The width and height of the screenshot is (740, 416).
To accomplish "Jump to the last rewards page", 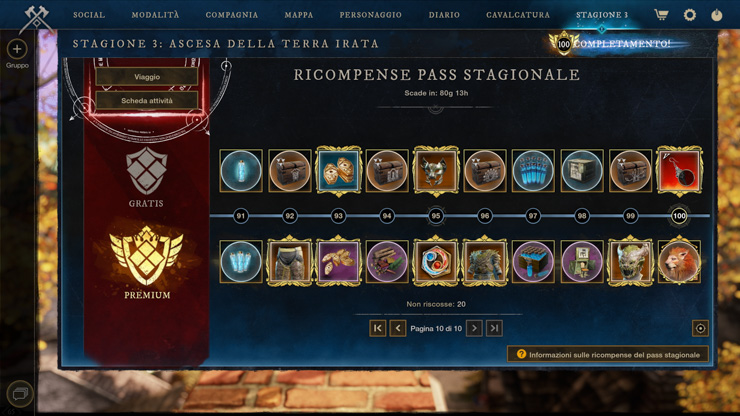I will click(494, 328).
